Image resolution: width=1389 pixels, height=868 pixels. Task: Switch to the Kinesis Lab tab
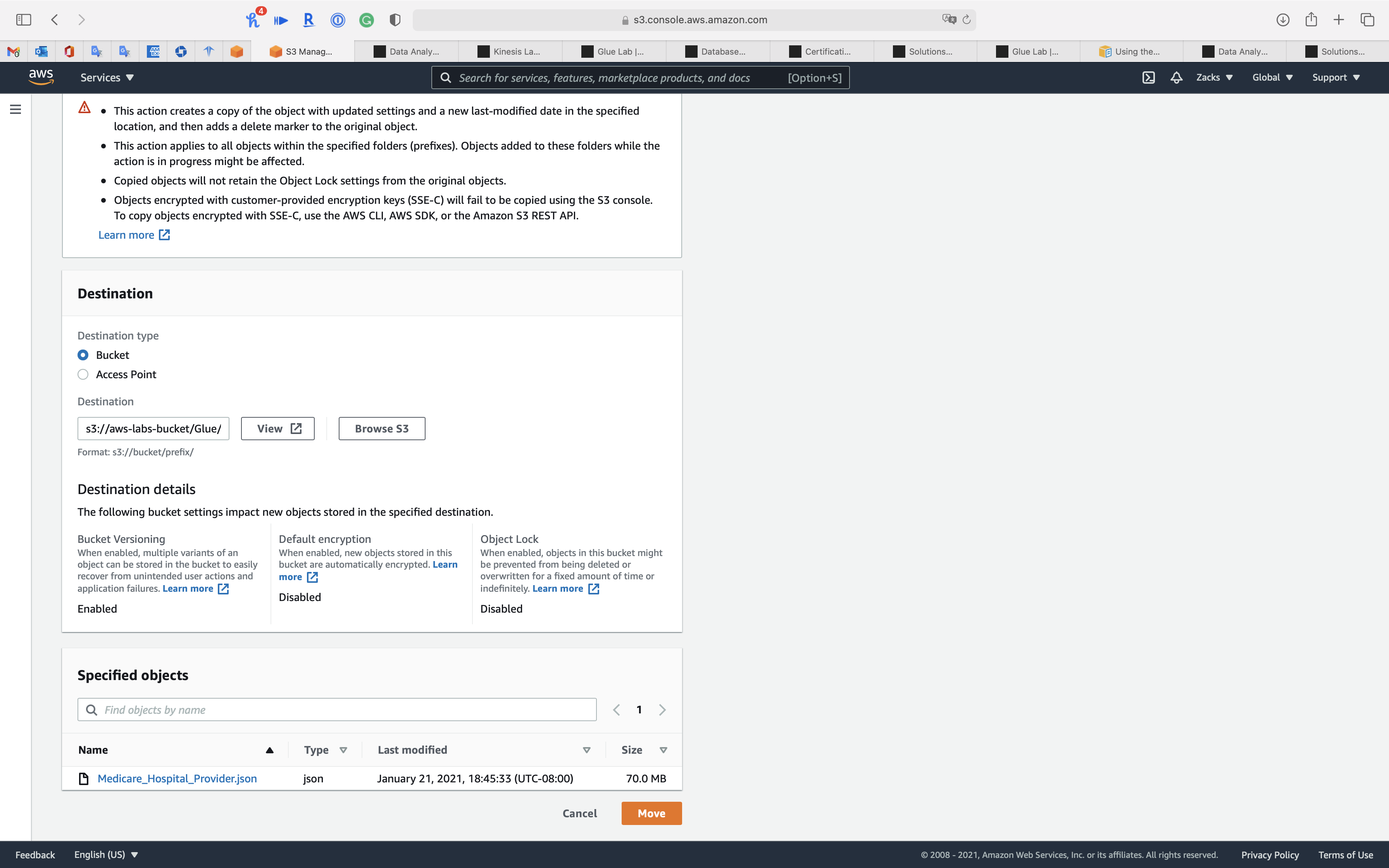tap(510, 52)
